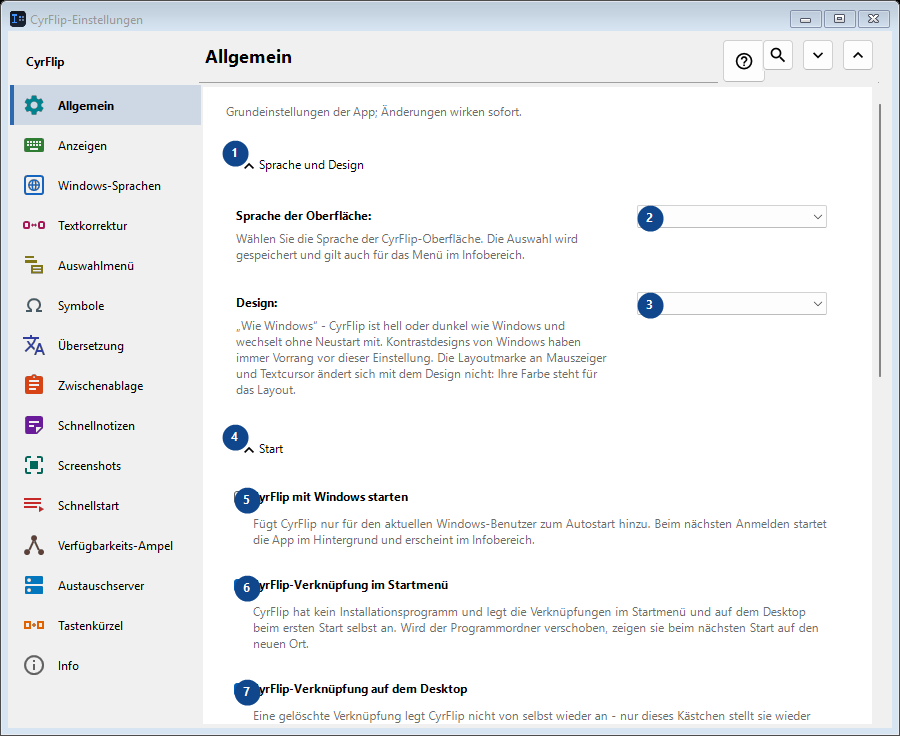The width and height of the screenshot is (900, 736).
Task: Open the Design theme dropdown
Action: click(732, 304)
